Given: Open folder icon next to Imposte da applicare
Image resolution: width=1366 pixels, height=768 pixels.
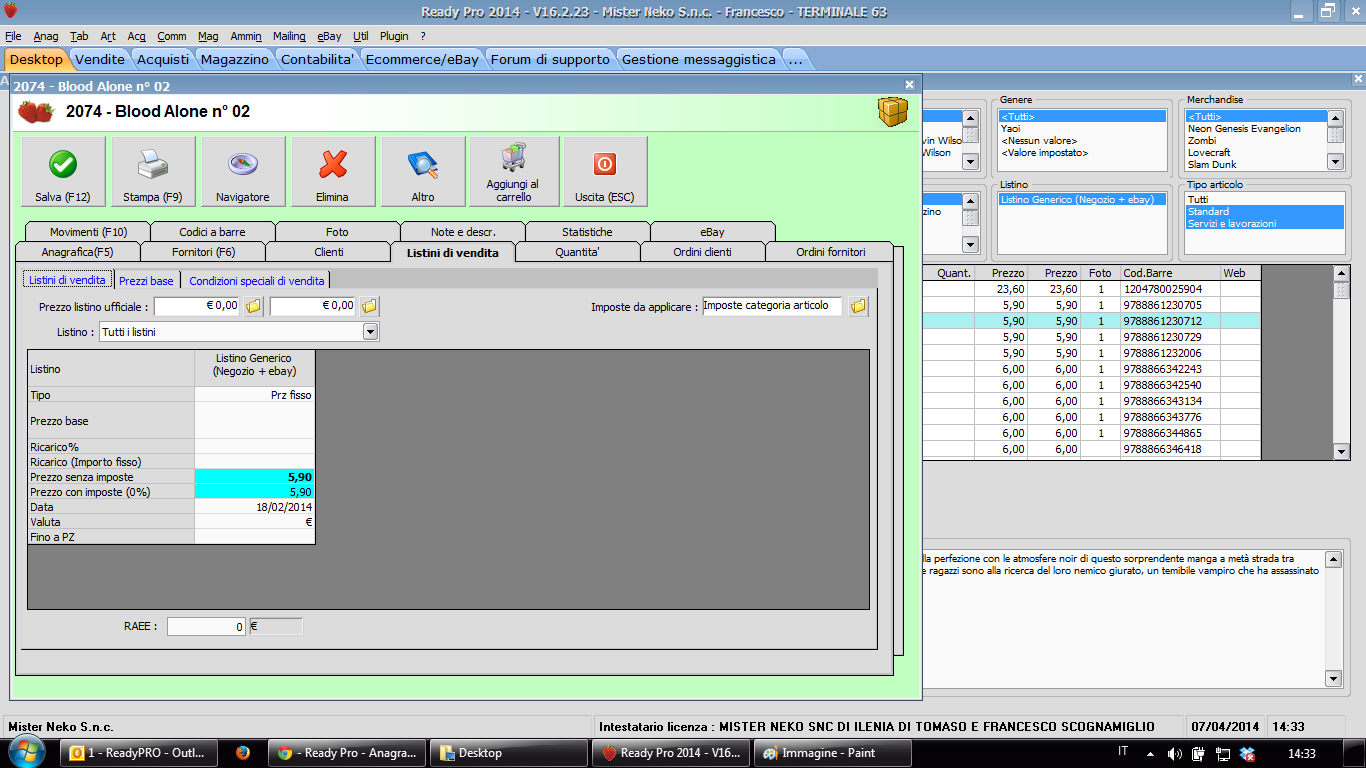Looking at the screenshot, I should point(858,306).
